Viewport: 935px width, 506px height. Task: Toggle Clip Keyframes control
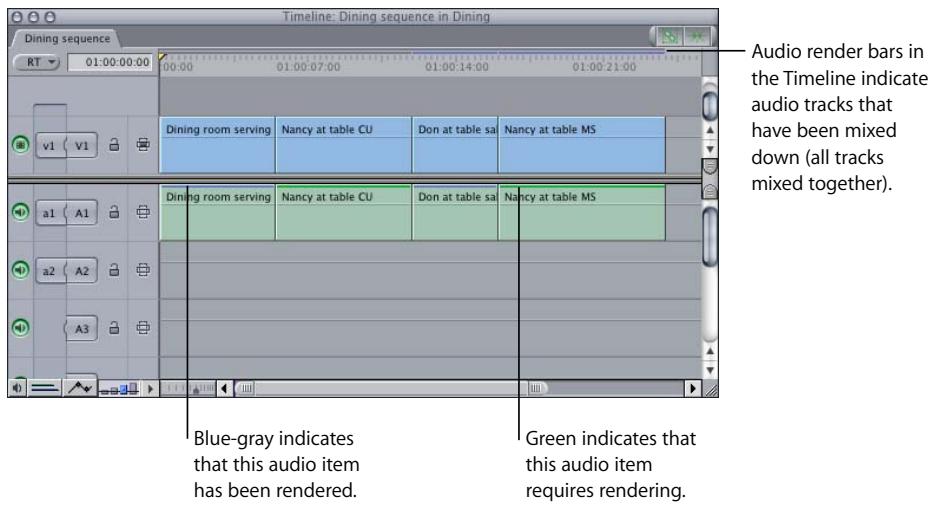[x=45, y=389]
